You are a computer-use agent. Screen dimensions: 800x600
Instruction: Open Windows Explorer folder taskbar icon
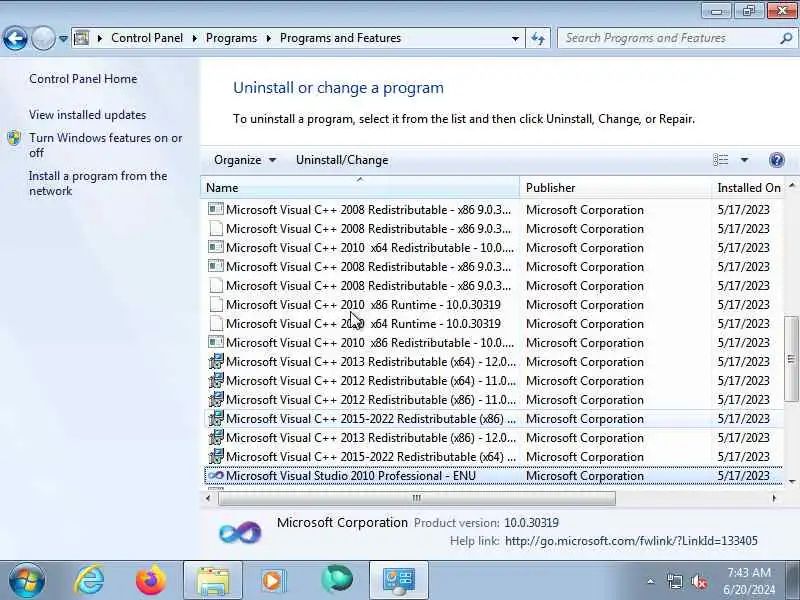point(213,580)
